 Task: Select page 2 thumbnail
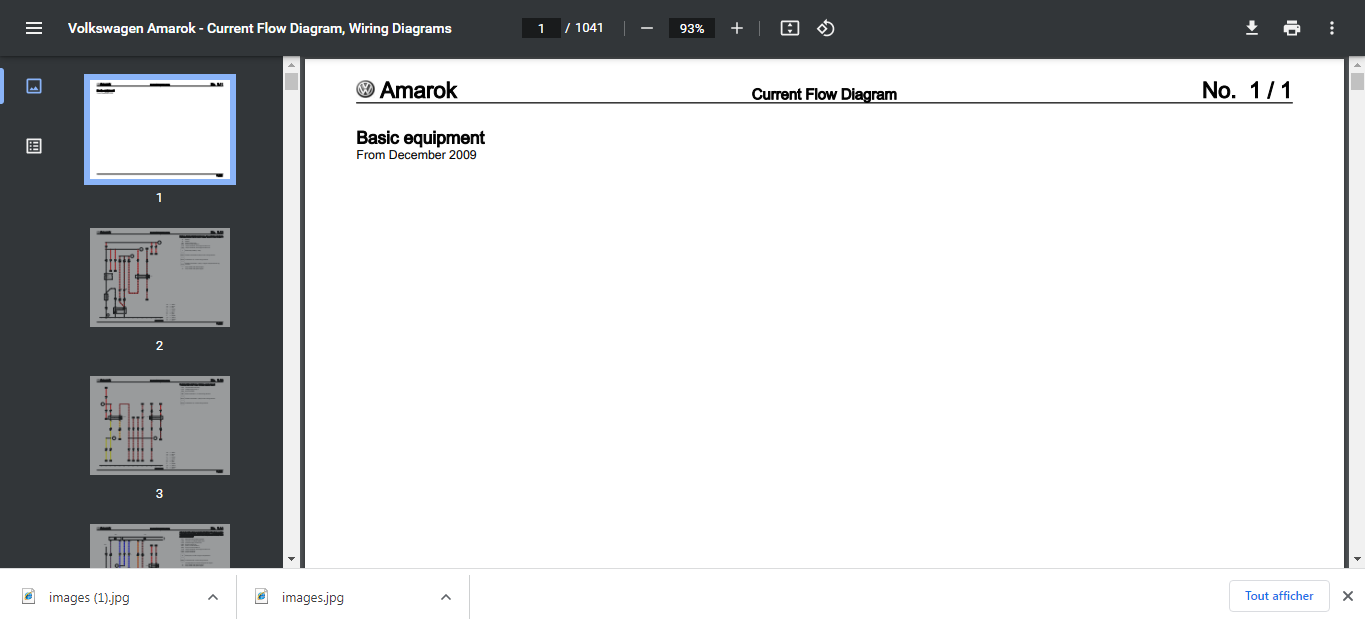click(x=160, y=277)
